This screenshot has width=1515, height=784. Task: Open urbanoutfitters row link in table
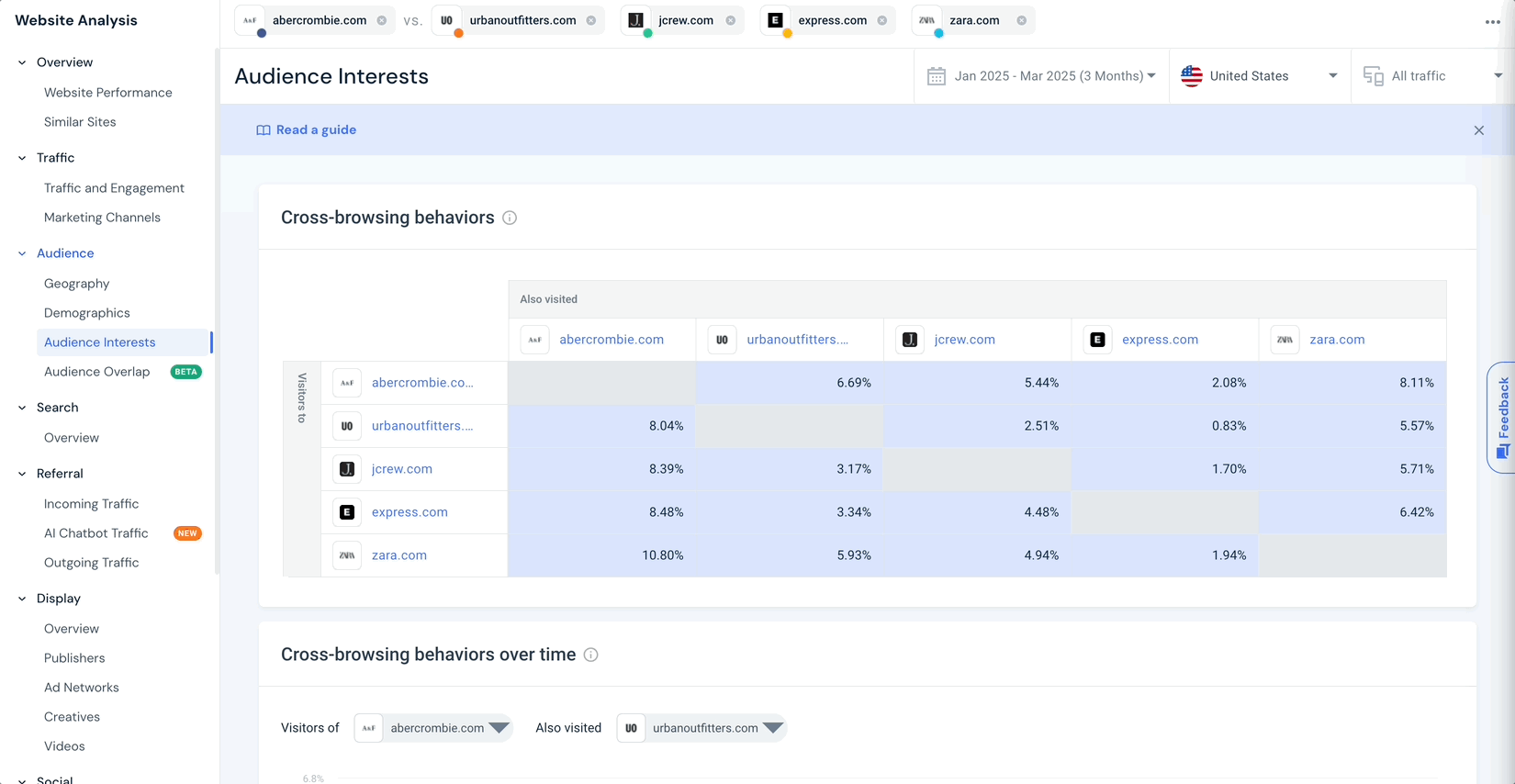tap(422, 426)
